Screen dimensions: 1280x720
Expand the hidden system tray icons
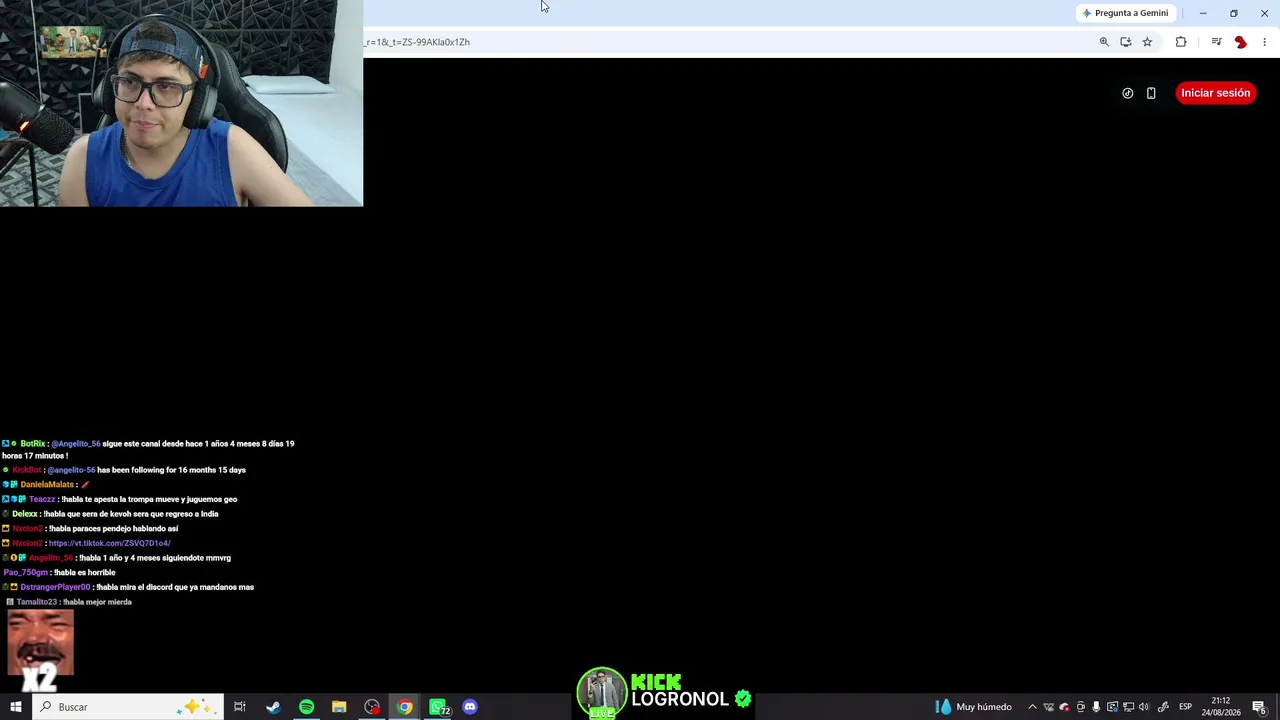click(1033, 707)
